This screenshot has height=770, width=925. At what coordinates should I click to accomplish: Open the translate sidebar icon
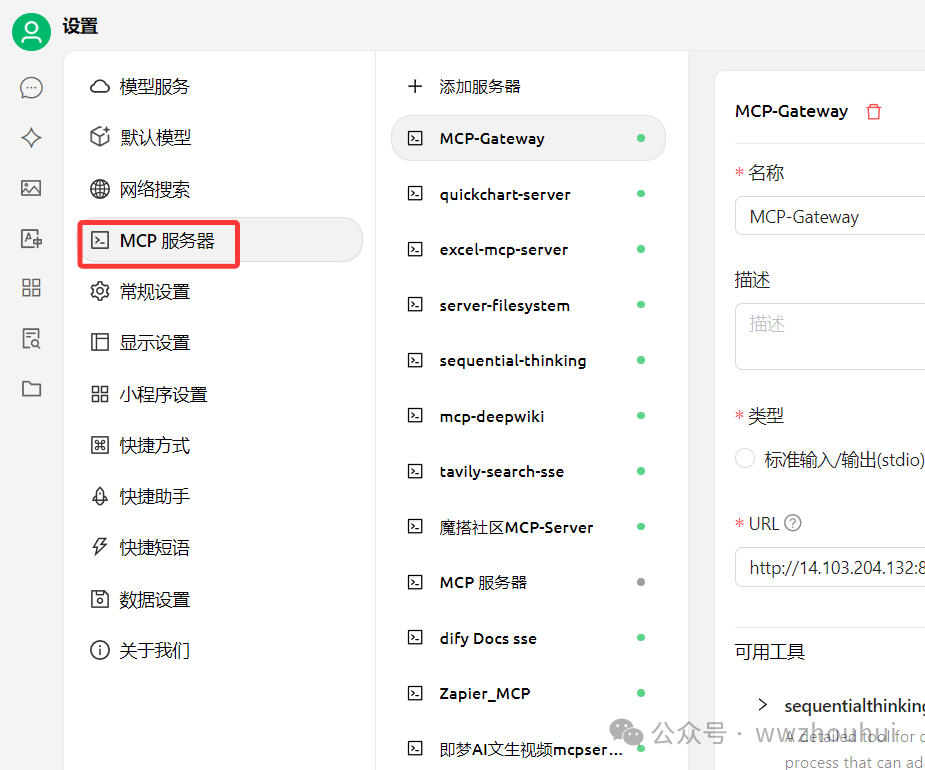click(x=31, y=239)
